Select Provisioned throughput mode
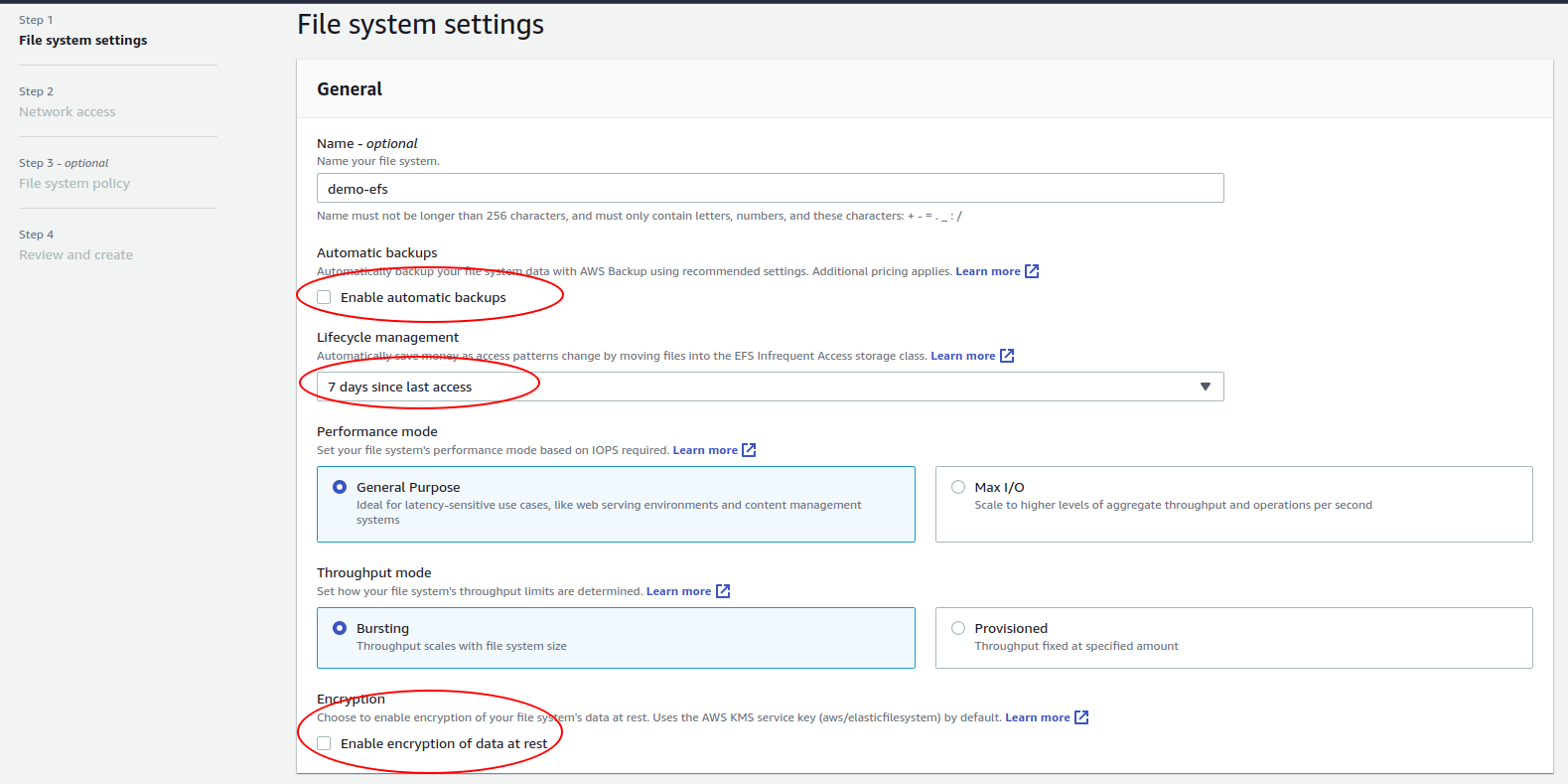This screenshot has height=784, width=1568. (x=958, y=628)
